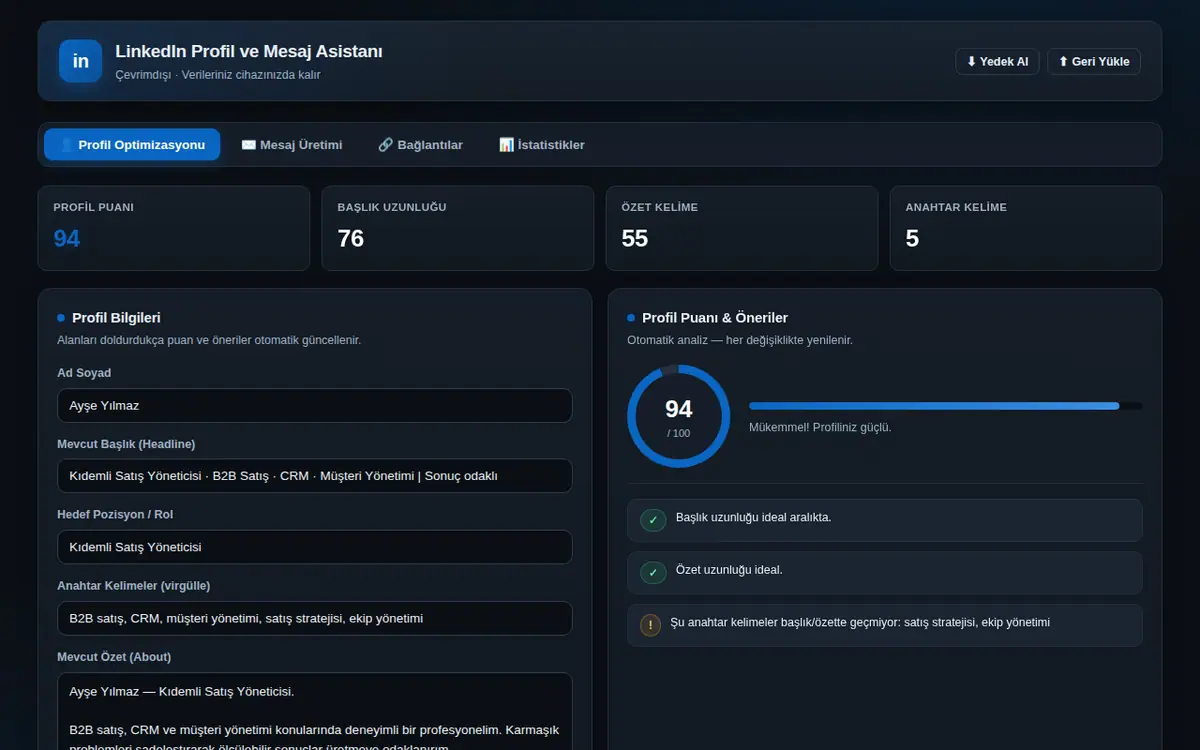Click the green check icon beside "Özet uzunluğu ideal."
The width and height of the screenshot is (1200, 750).
point(653,573)
